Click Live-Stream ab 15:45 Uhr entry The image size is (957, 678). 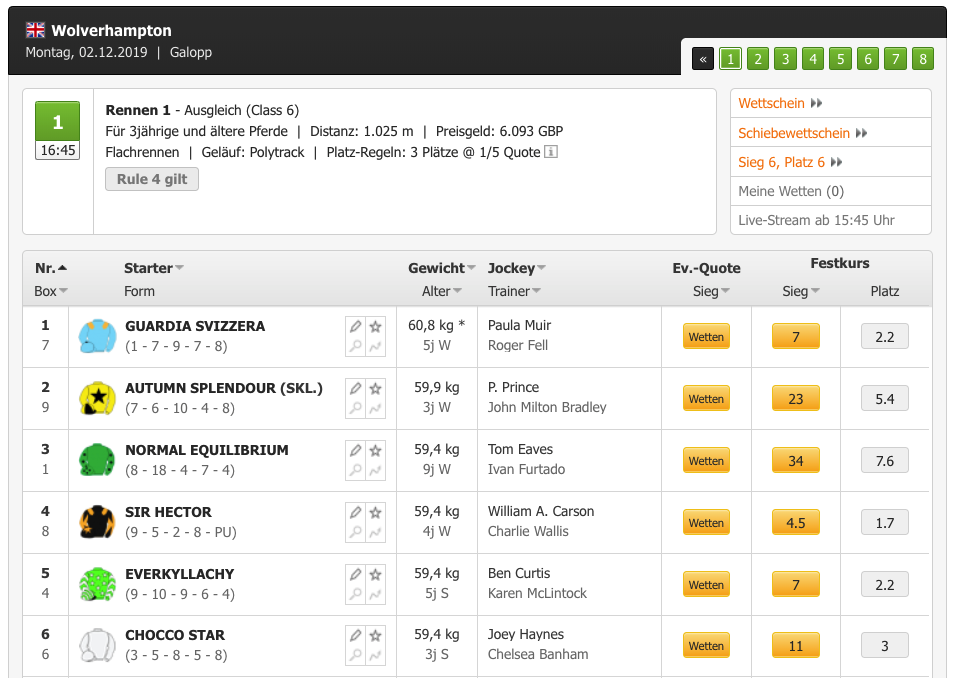816,220
